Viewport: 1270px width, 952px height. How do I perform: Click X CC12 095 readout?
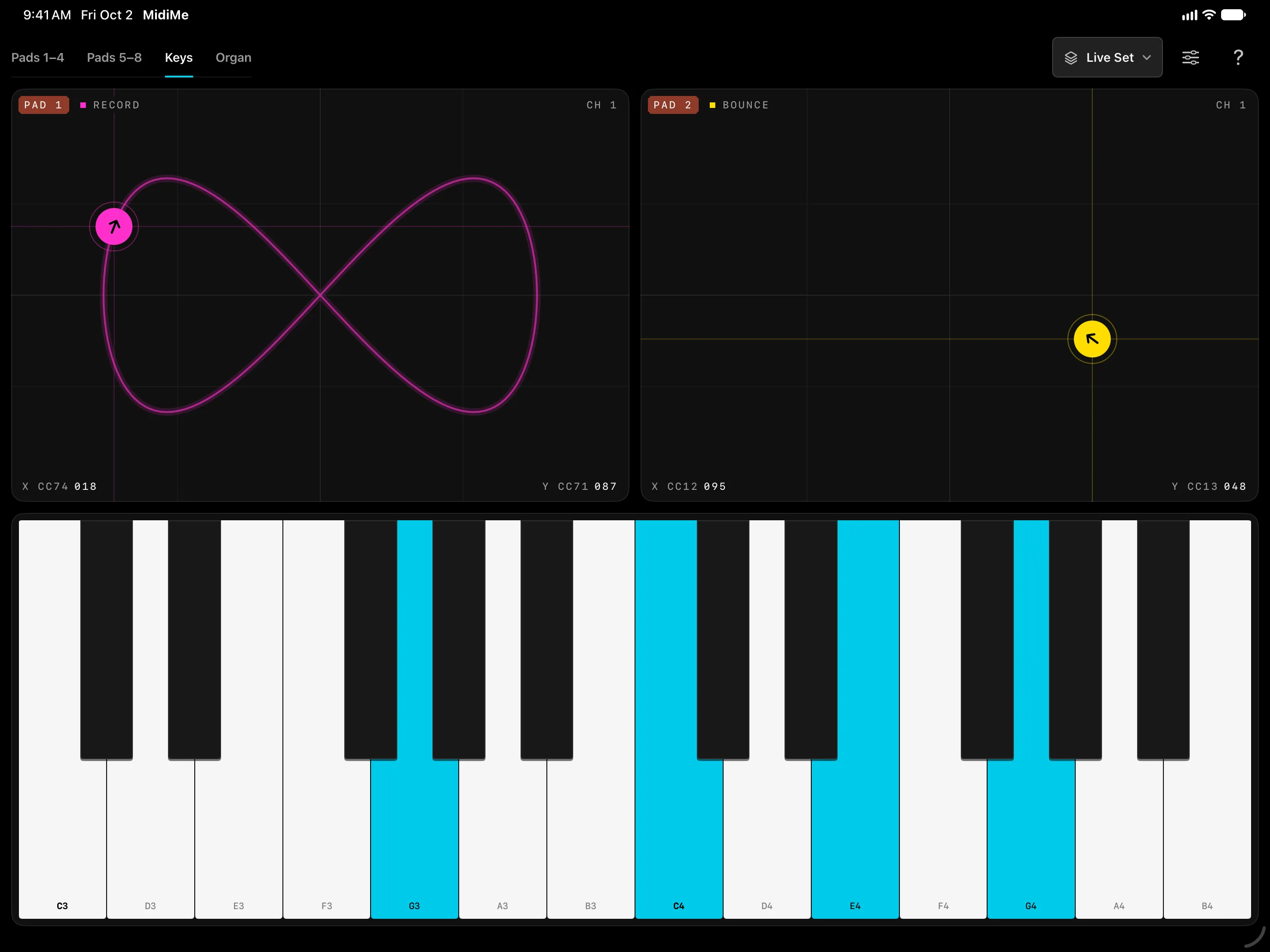click(x=689, y=486)
